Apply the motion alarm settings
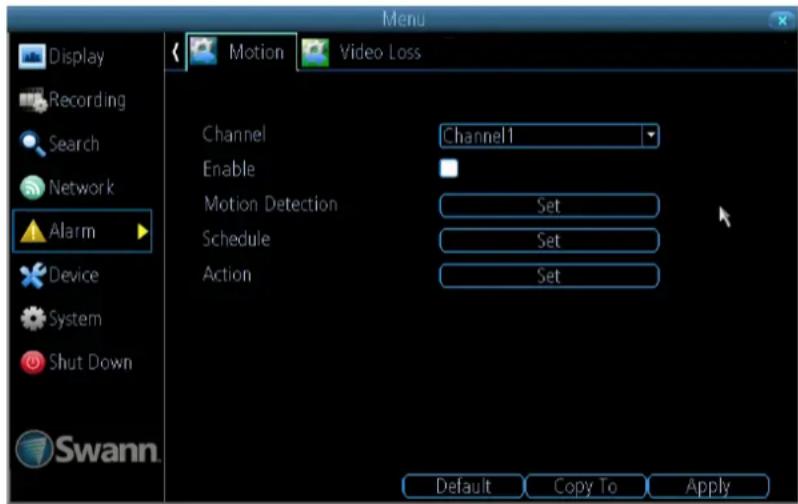The height and width of the screenshot is (504, 798). (708, 486)
